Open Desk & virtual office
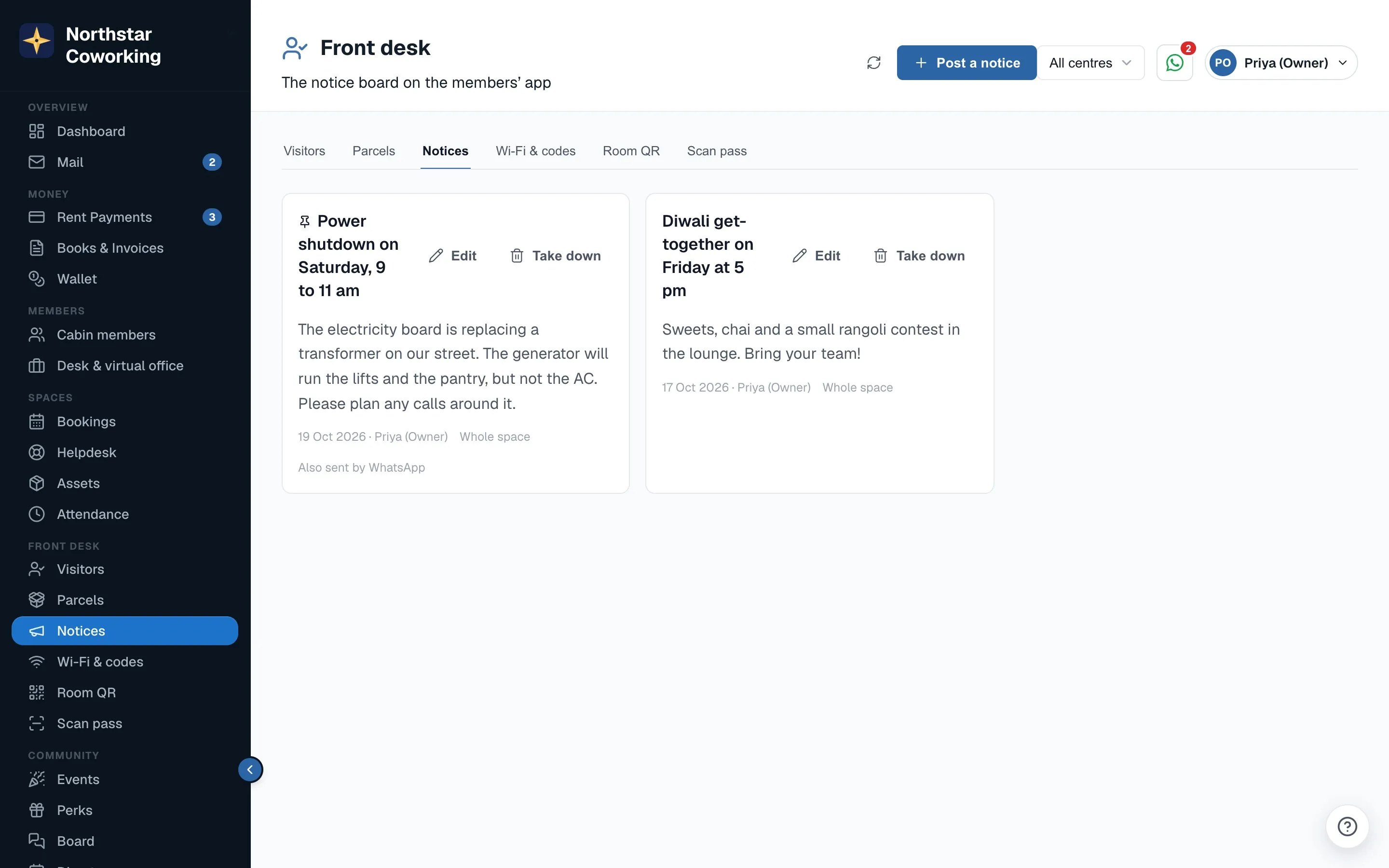Image resolution: width=1389 pixels, height=868 pixels. [x=124, y=366]
